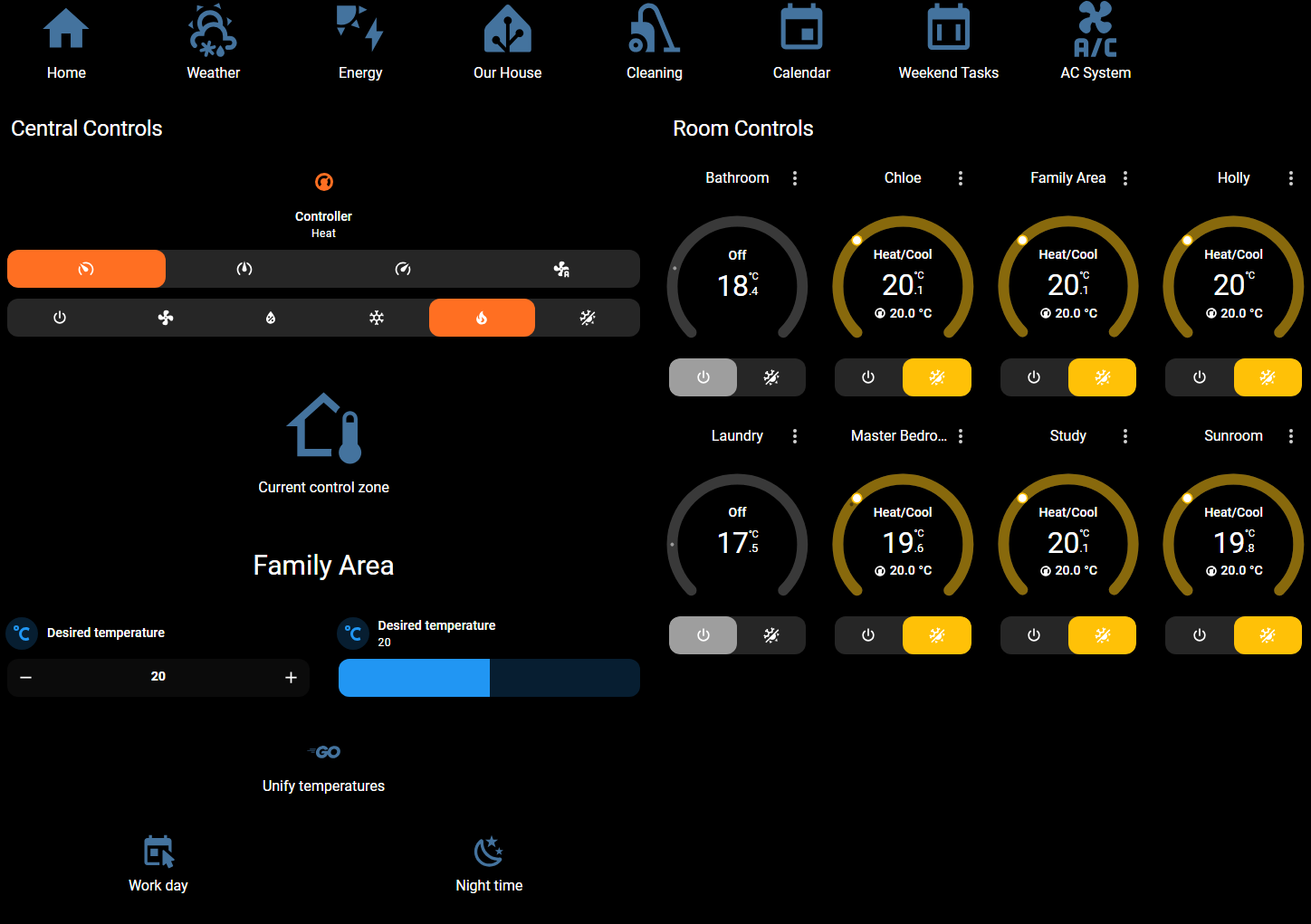Open the Weekend Tasks view
The image size is (1311, 924).
tap(949, 43)
